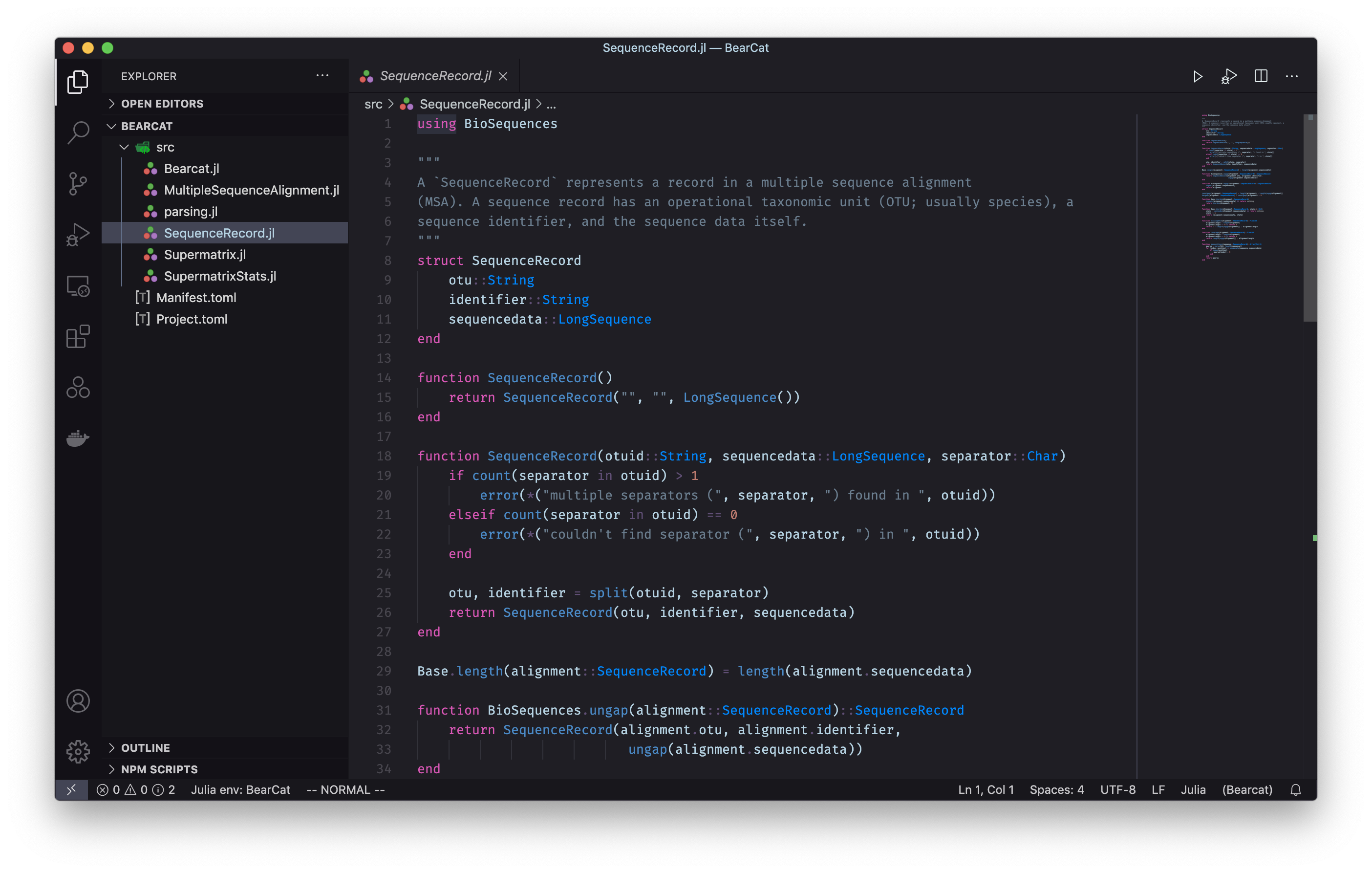Screen dimensions: 1372x873
Task: Click the Run file play button
Action: pos(1197,76)
